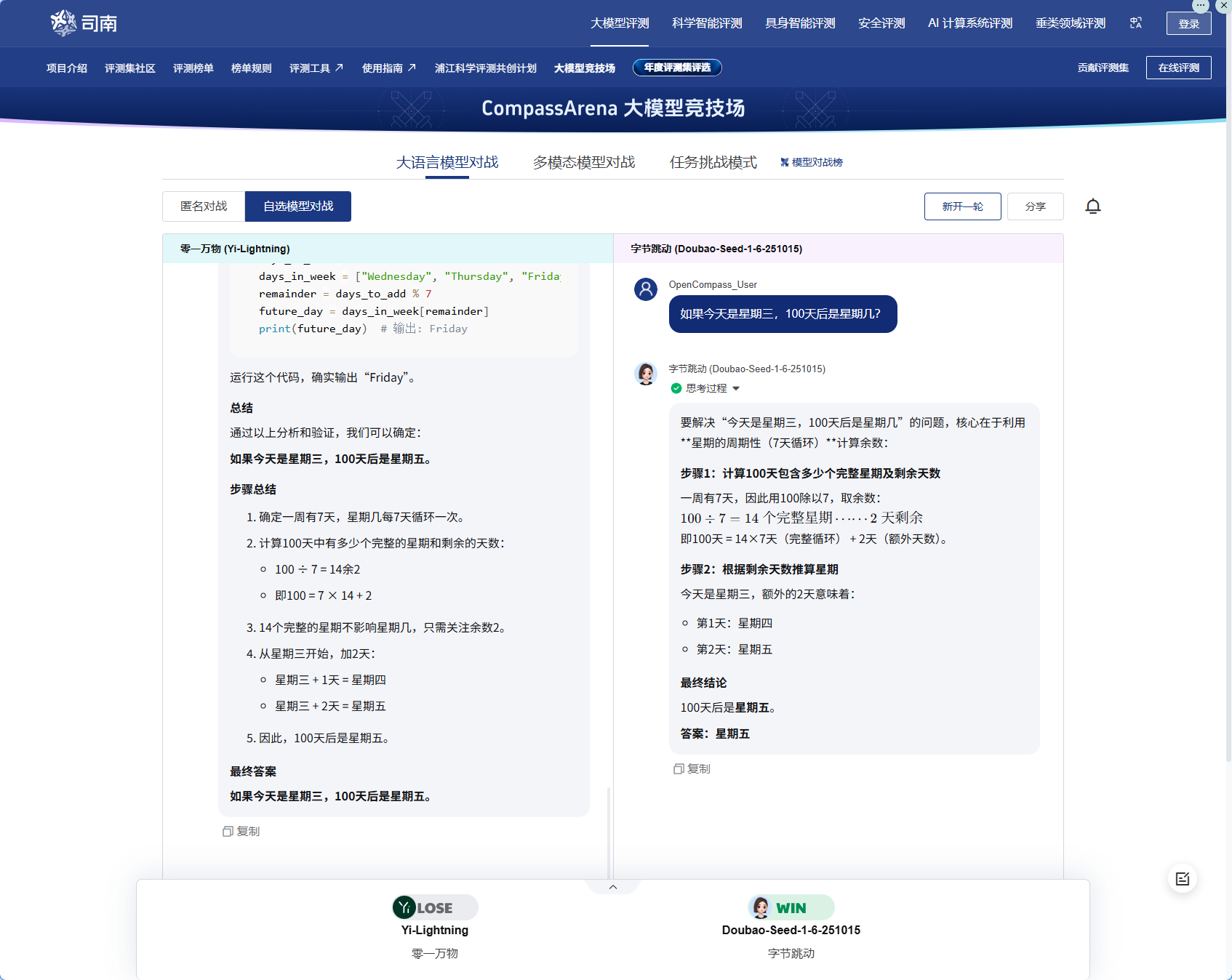Screen dimensions: 1232x980
Task: Go to 项目介绍 in the sub navigation
Action: pos(67,68)
